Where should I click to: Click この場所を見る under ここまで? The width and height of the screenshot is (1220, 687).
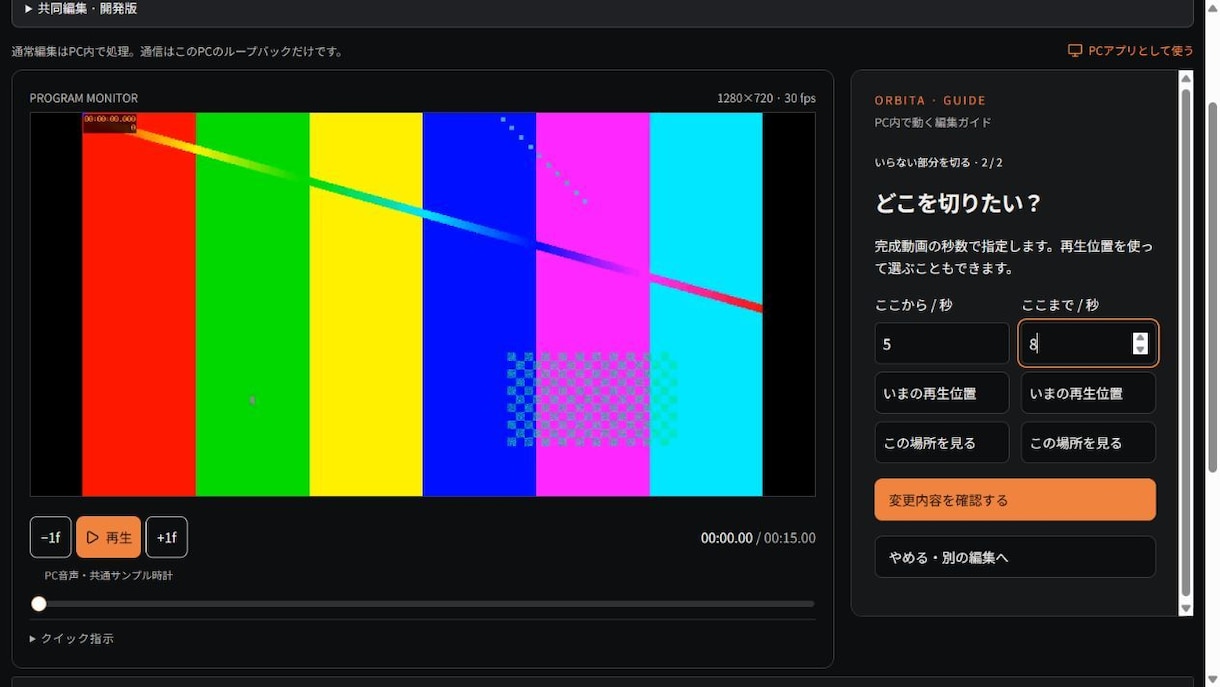(1088, 443)
